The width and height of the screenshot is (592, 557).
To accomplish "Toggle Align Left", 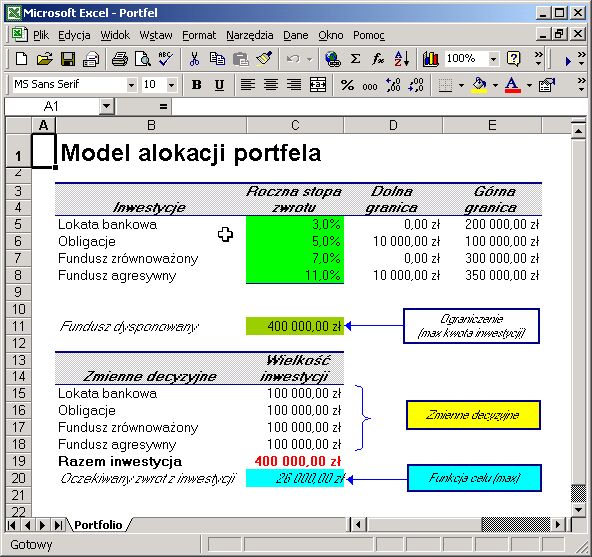I will [x=248, y=85].
